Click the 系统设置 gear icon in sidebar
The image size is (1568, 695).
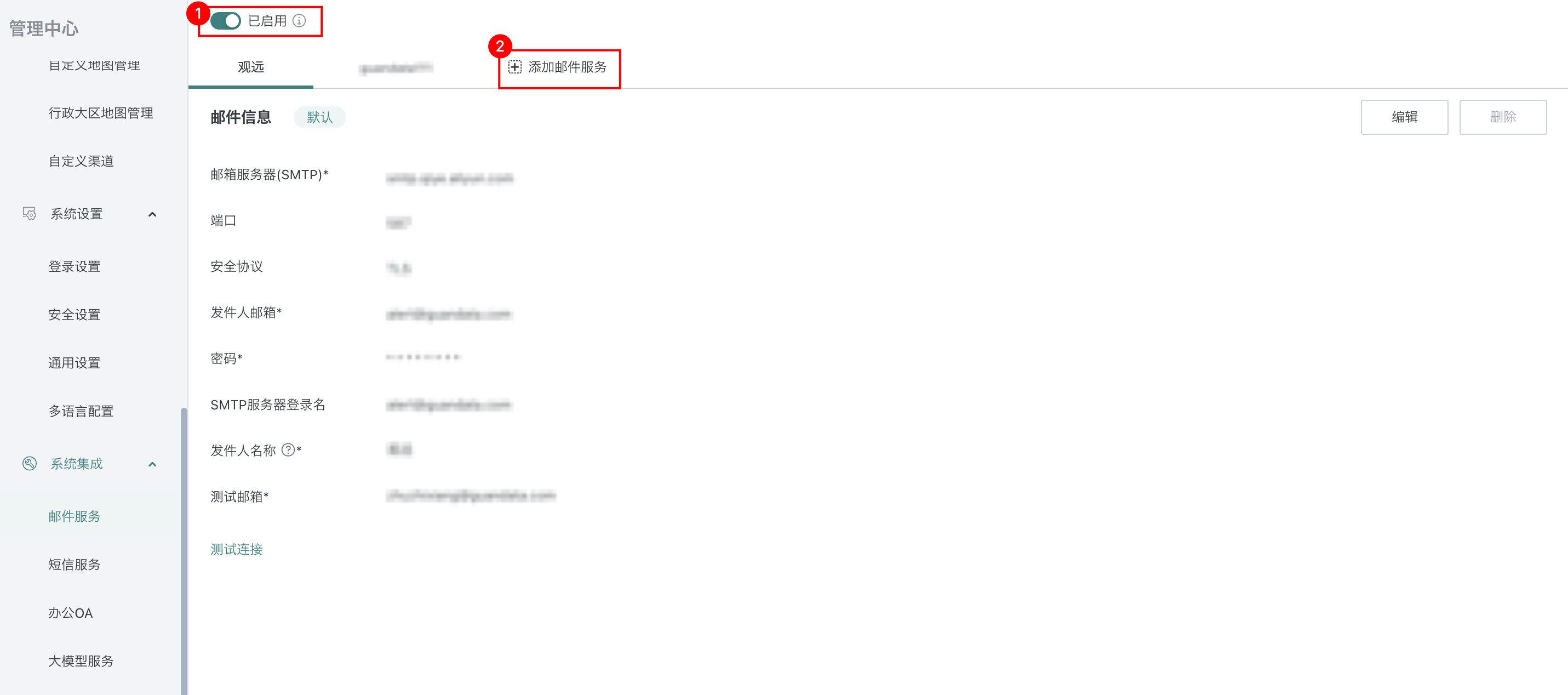(x=30, y=214)
